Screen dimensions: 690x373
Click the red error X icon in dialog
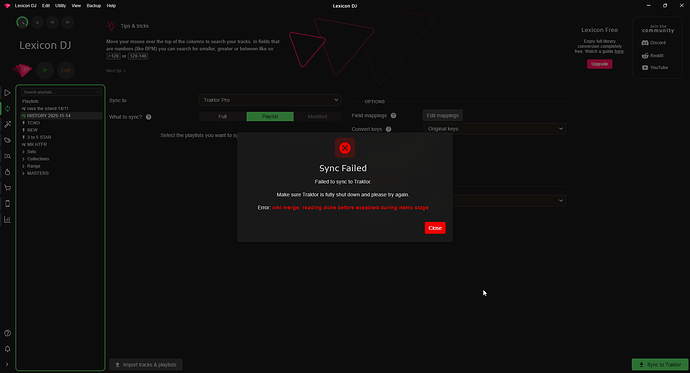point(345,148)
